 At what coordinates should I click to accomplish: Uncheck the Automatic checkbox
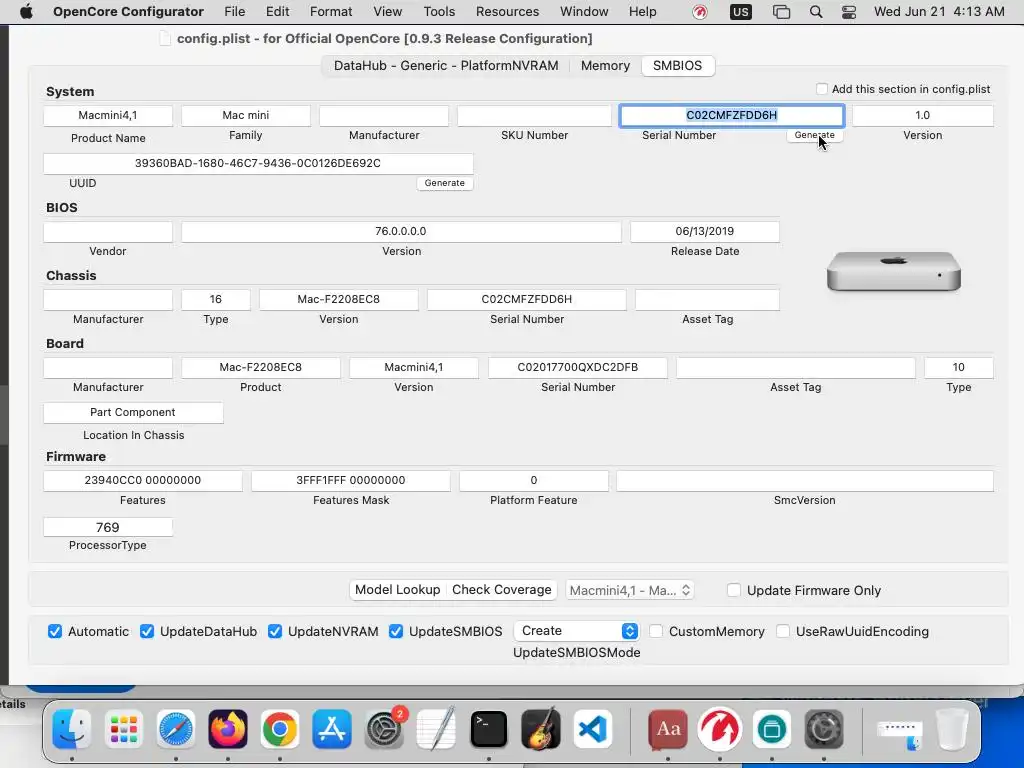[55, 632]
